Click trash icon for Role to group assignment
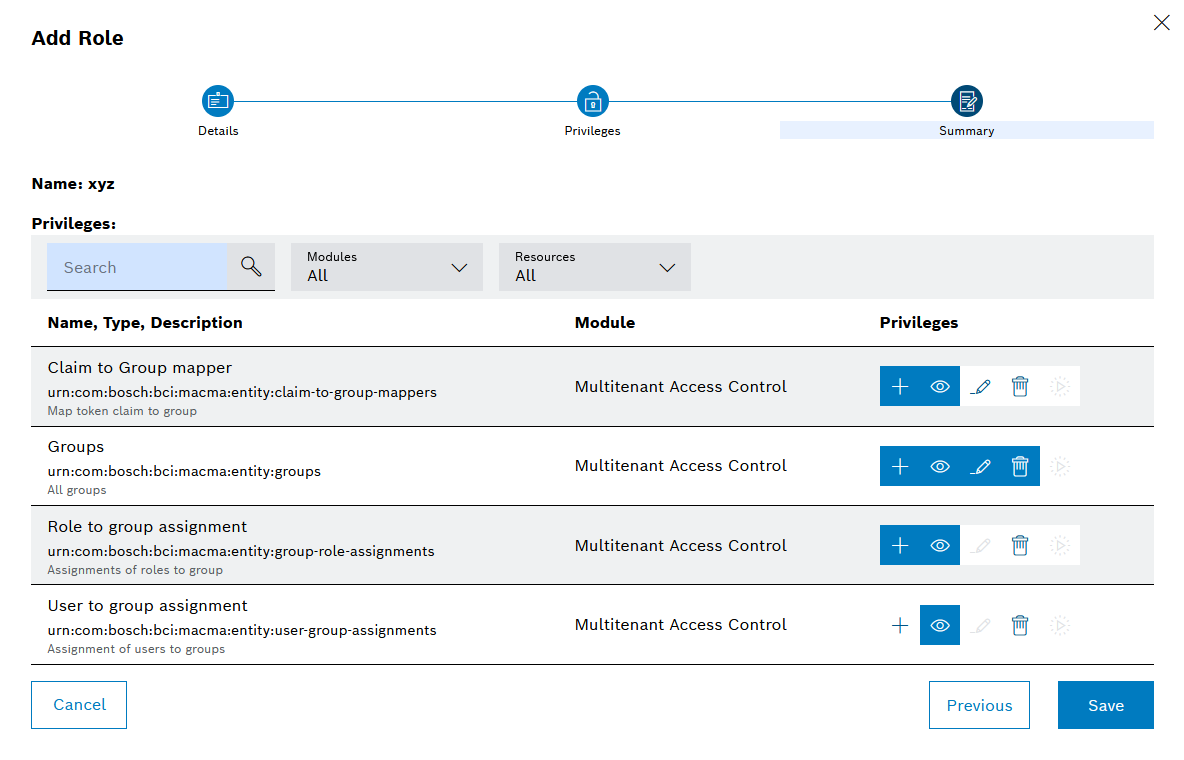This screenshot has width=1184, height=760. (x=1020, y=545)
